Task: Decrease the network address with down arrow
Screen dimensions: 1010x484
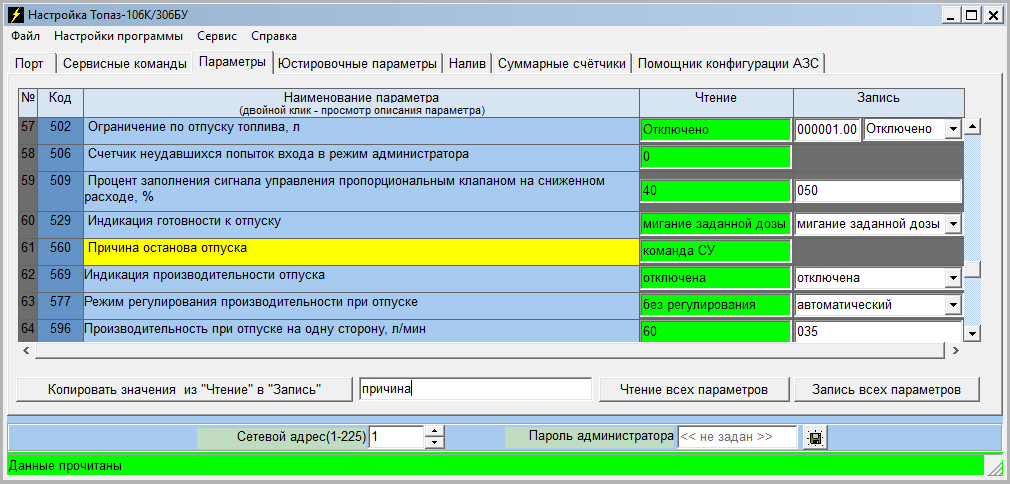Action: pyautogui.click(x=435, y=443)
